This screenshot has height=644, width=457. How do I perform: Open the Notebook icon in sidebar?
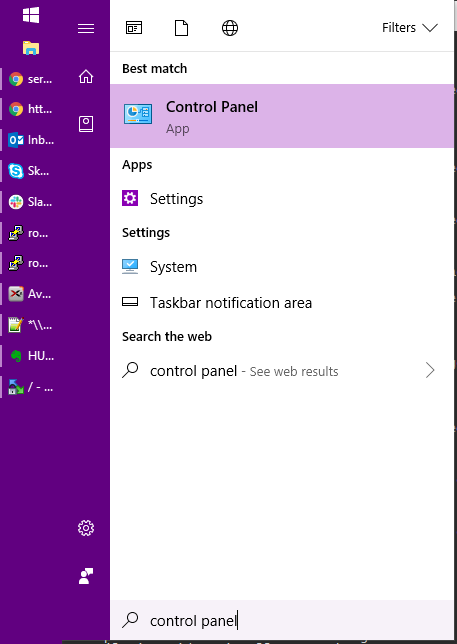click(86, 124)
